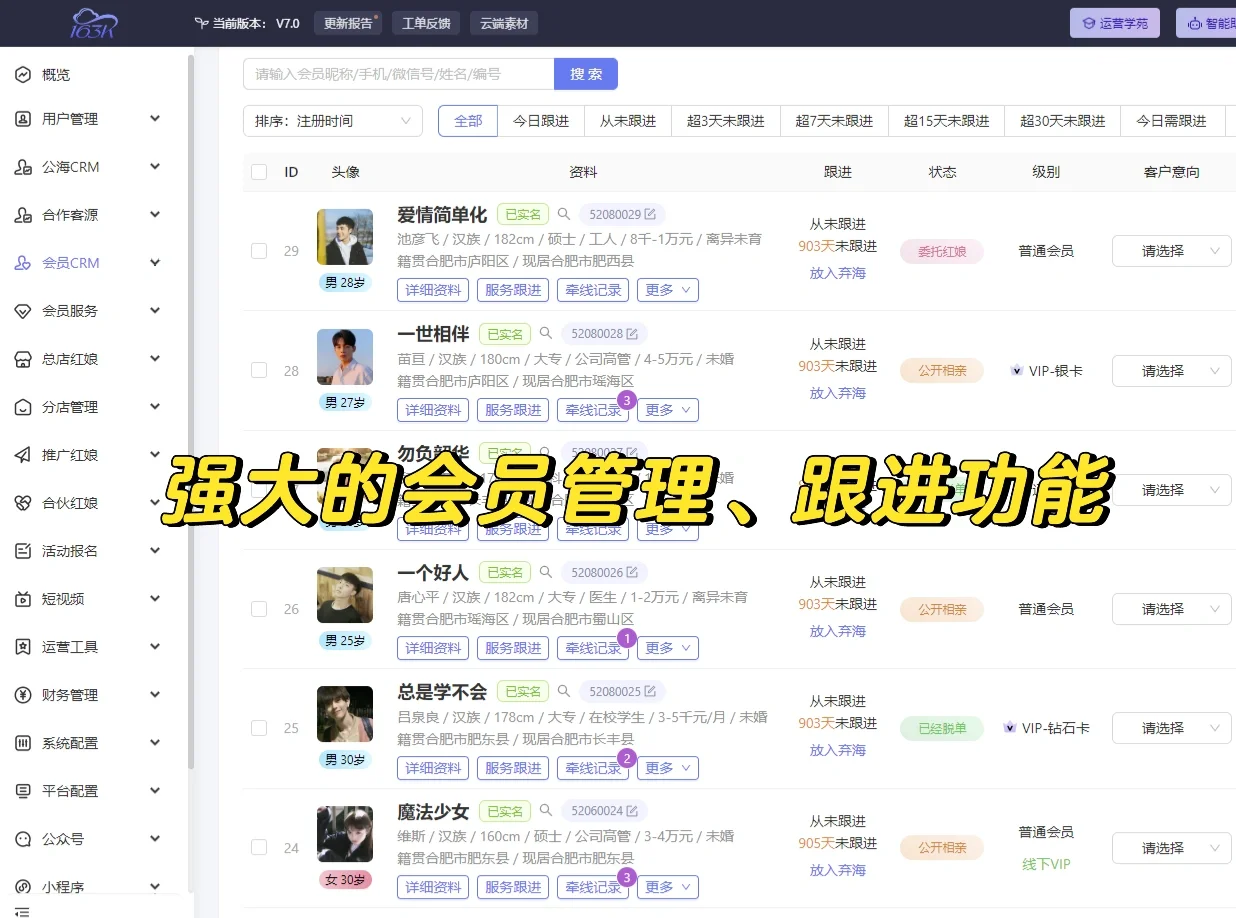Viewport: 1236px width, 918px height.
Task: Open the 概览 overview sidebar icon
Action: tap(24, 74)
